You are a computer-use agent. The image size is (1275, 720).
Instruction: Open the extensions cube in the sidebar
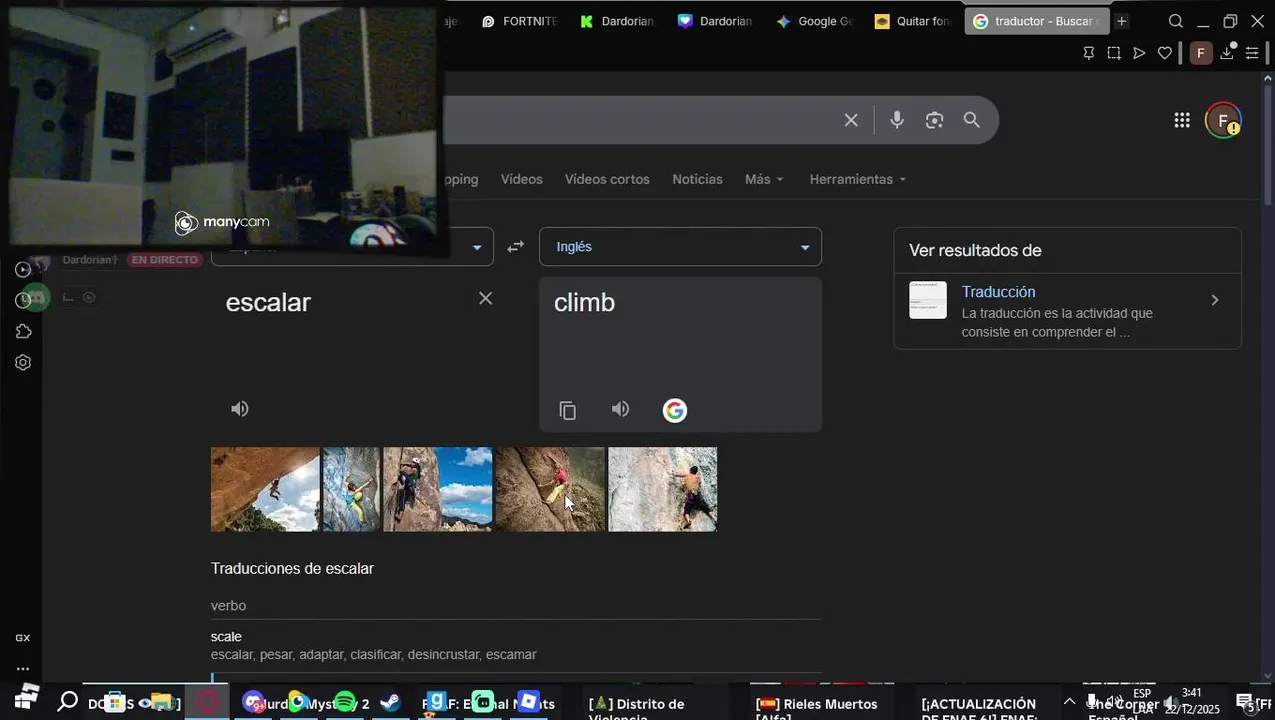(x=23, y=331)
